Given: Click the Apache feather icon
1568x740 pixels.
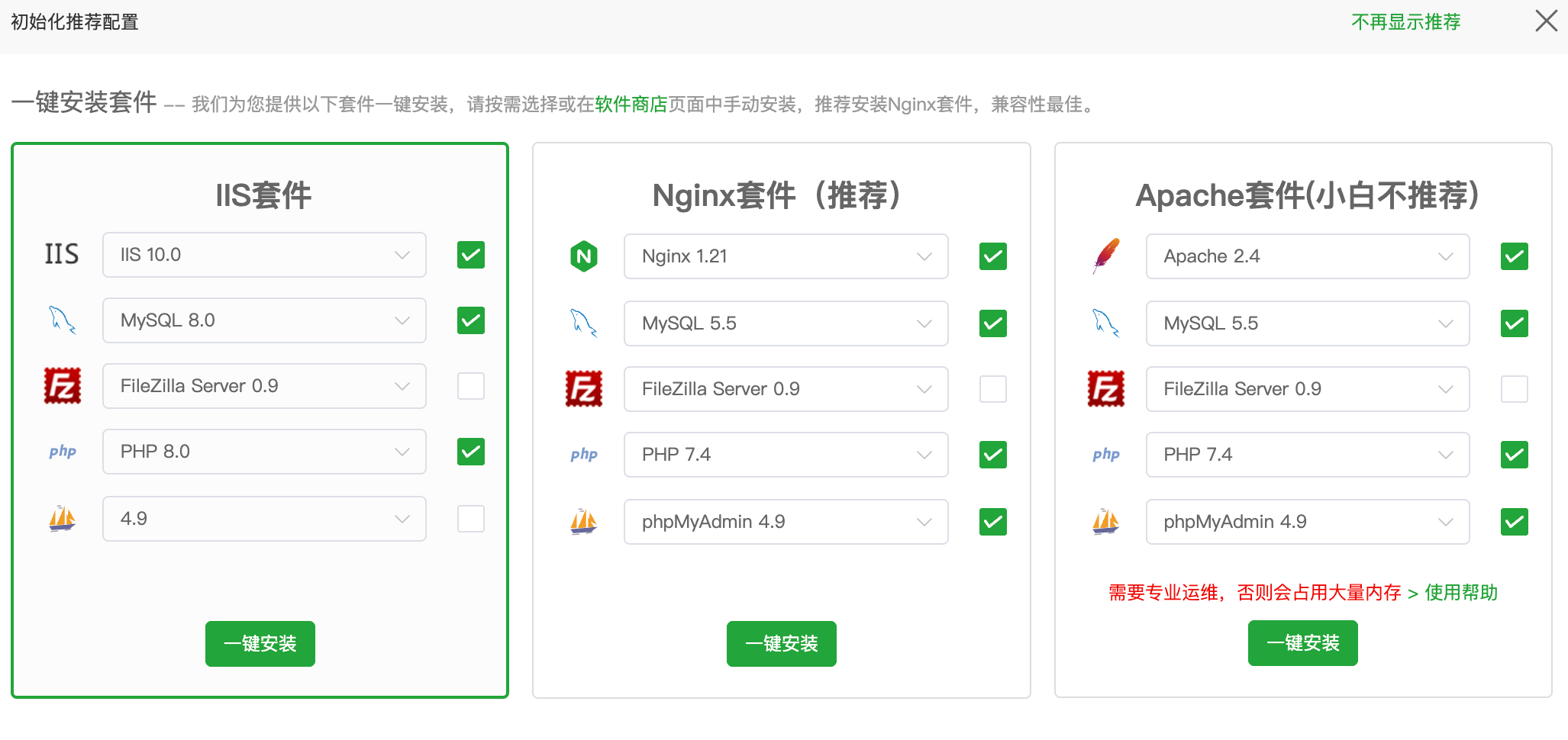Looking at the screenshot, I should click(1106, 256).
